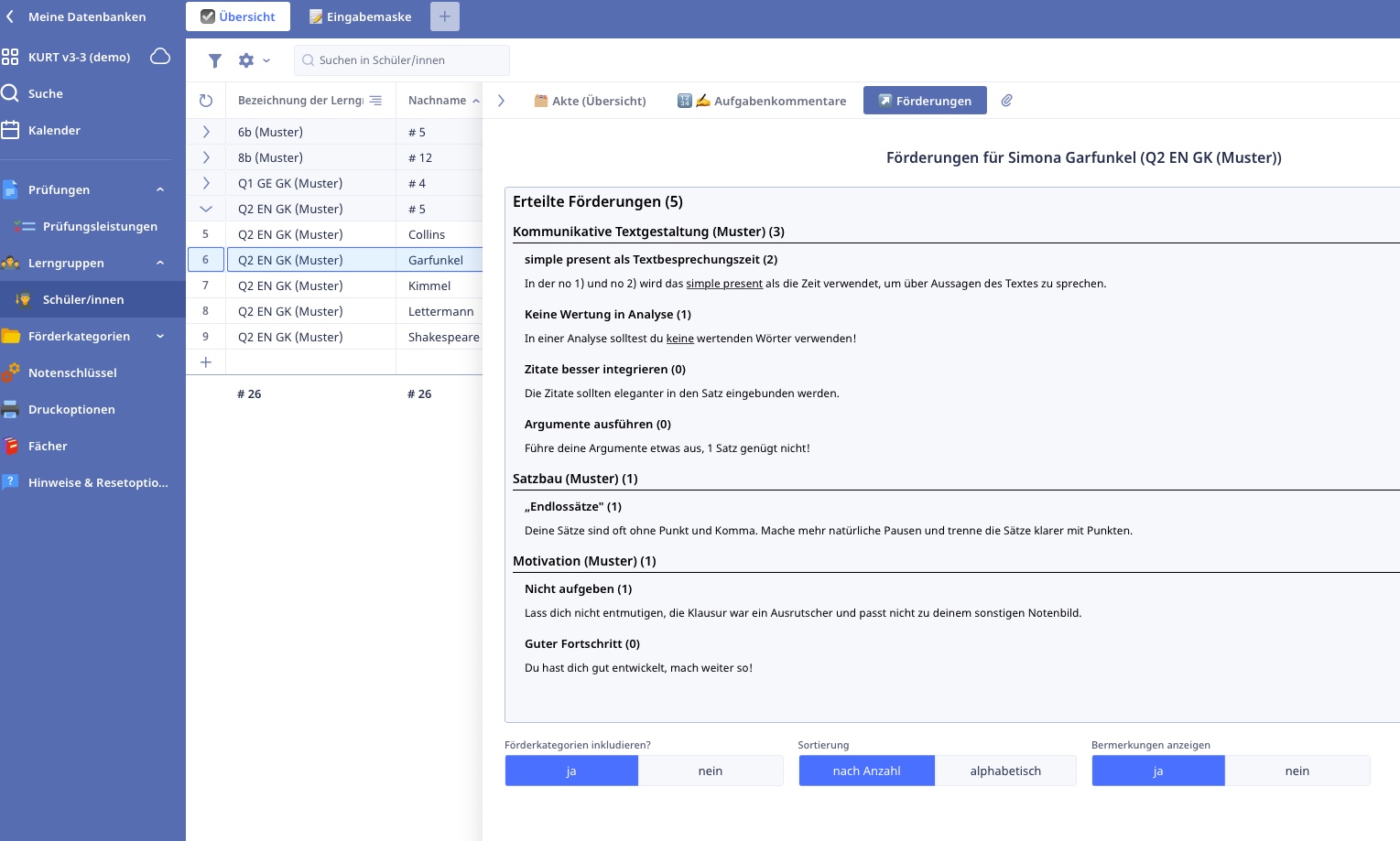
Task: Open Prüfungsleistungen in the sidebar
Action: pyautogui.click(x=100, y=226)
